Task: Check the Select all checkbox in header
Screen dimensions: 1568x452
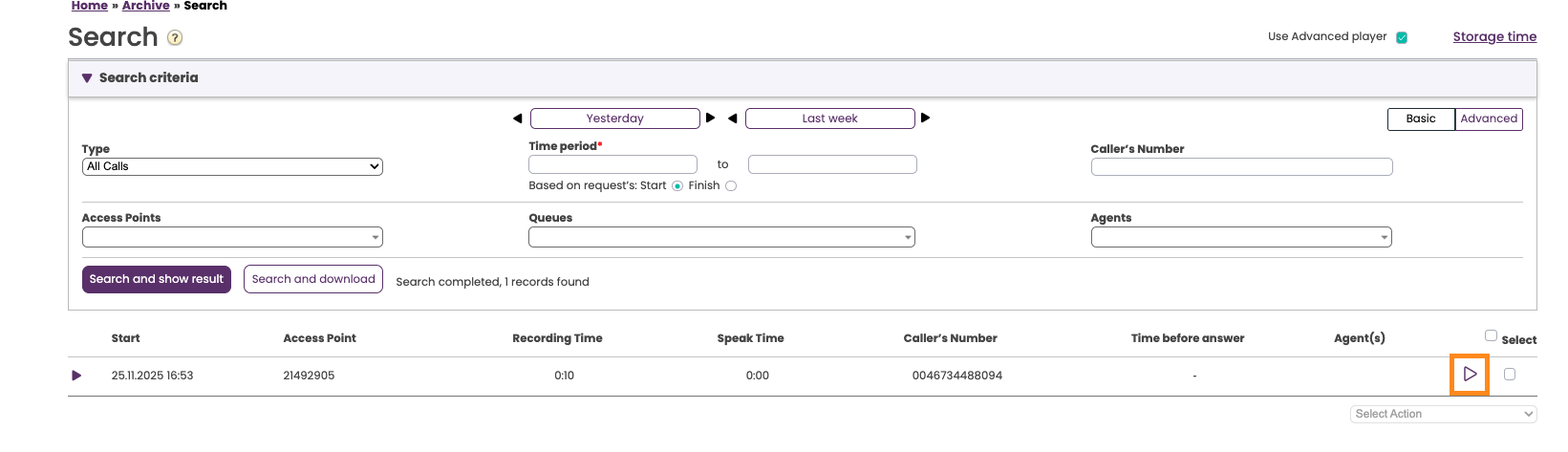Action: tap(1491, 335)
